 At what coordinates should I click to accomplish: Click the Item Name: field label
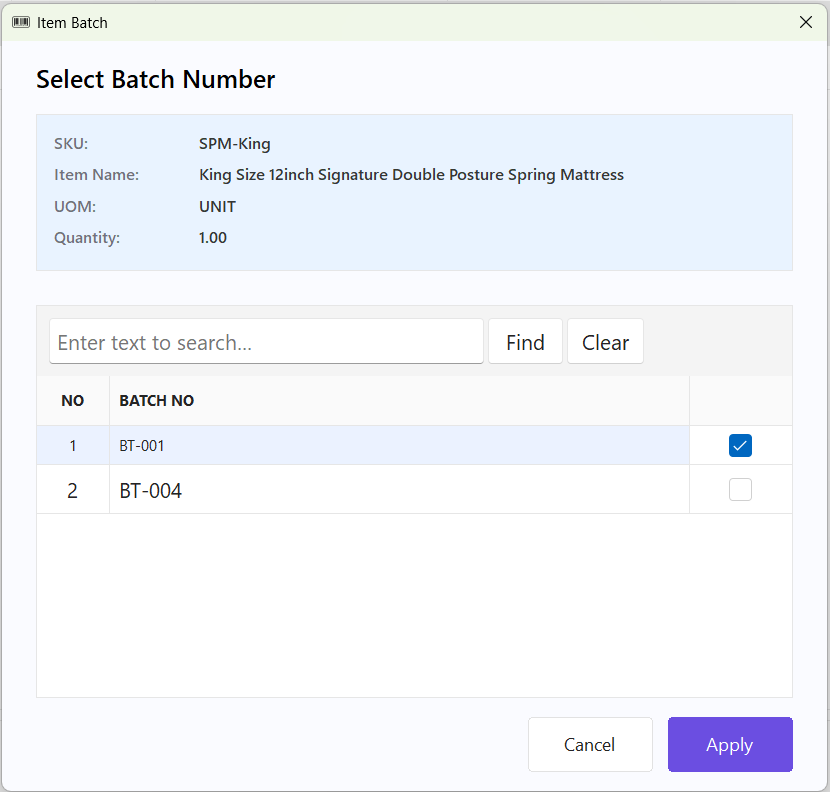pos(96,175)
